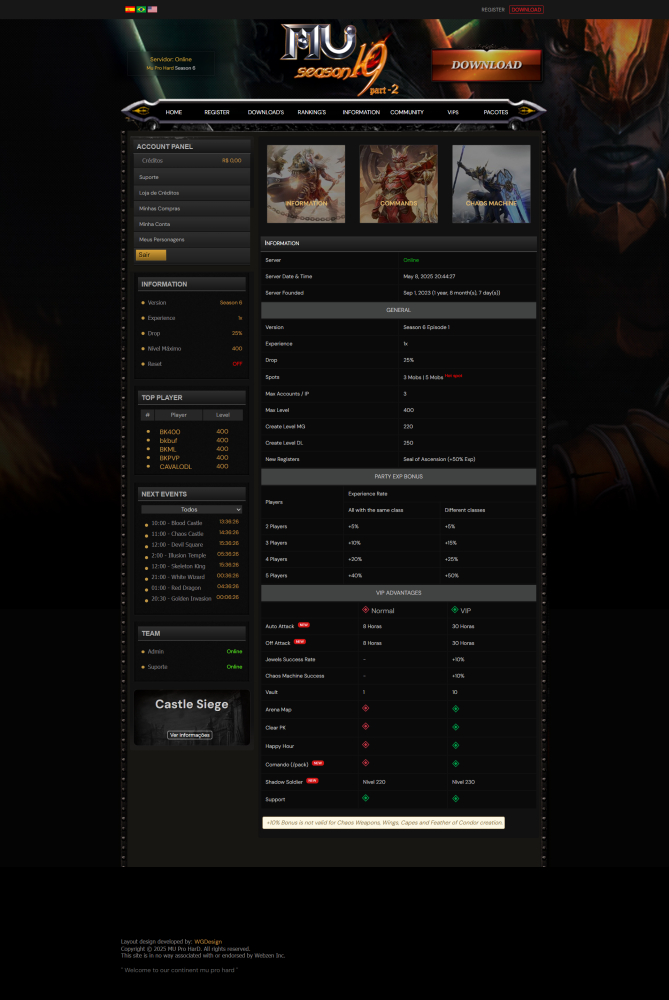Open Loja de Créditos in account panel
Screen dimensions: 669x1000
[x=192, y=193]
